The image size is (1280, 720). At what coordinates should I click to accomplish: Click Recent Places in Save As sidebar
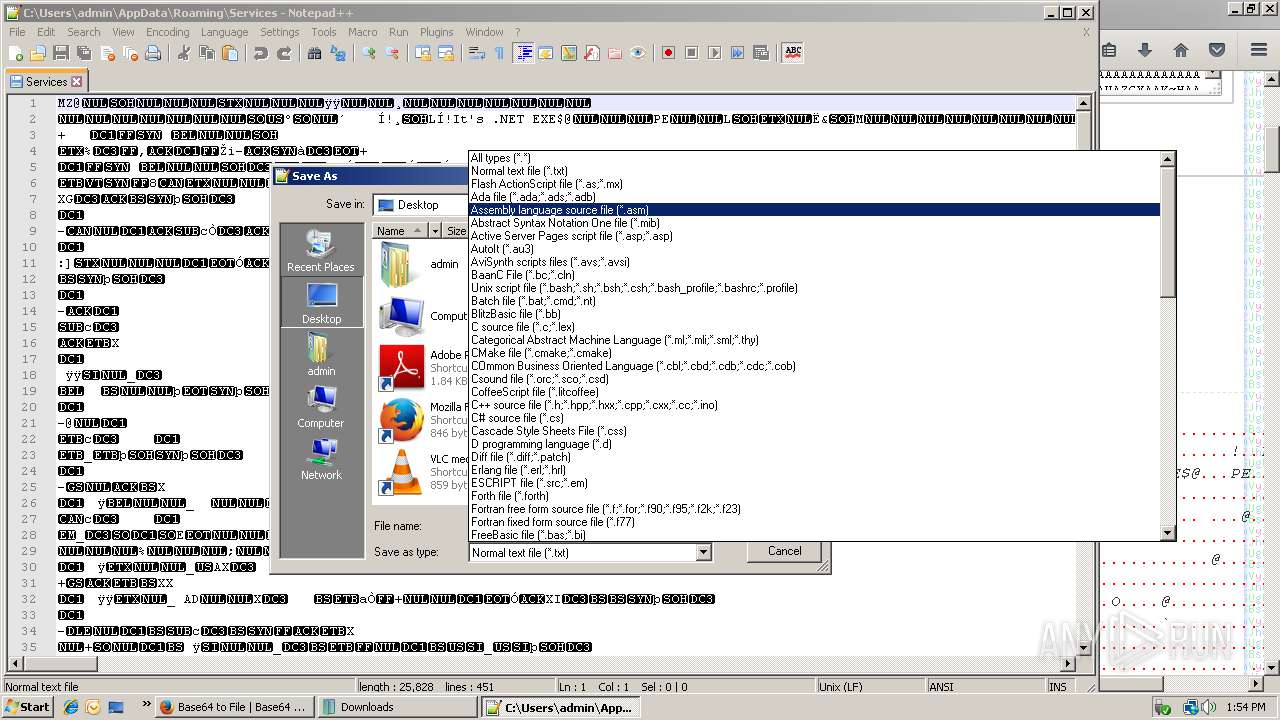(320, 250)
